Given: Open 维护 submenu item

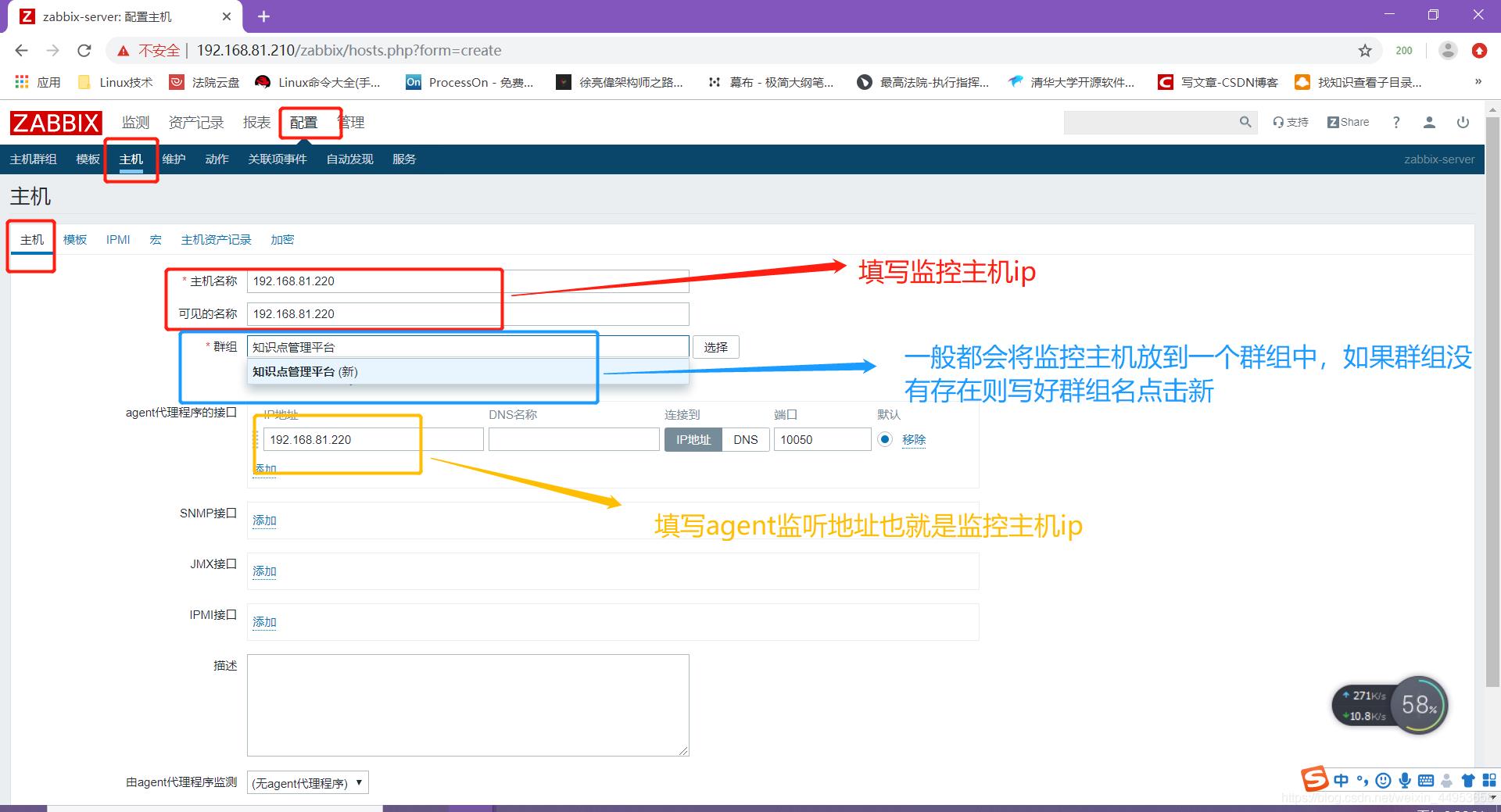Looking at the screenshot, I should [x=174, y=159].
